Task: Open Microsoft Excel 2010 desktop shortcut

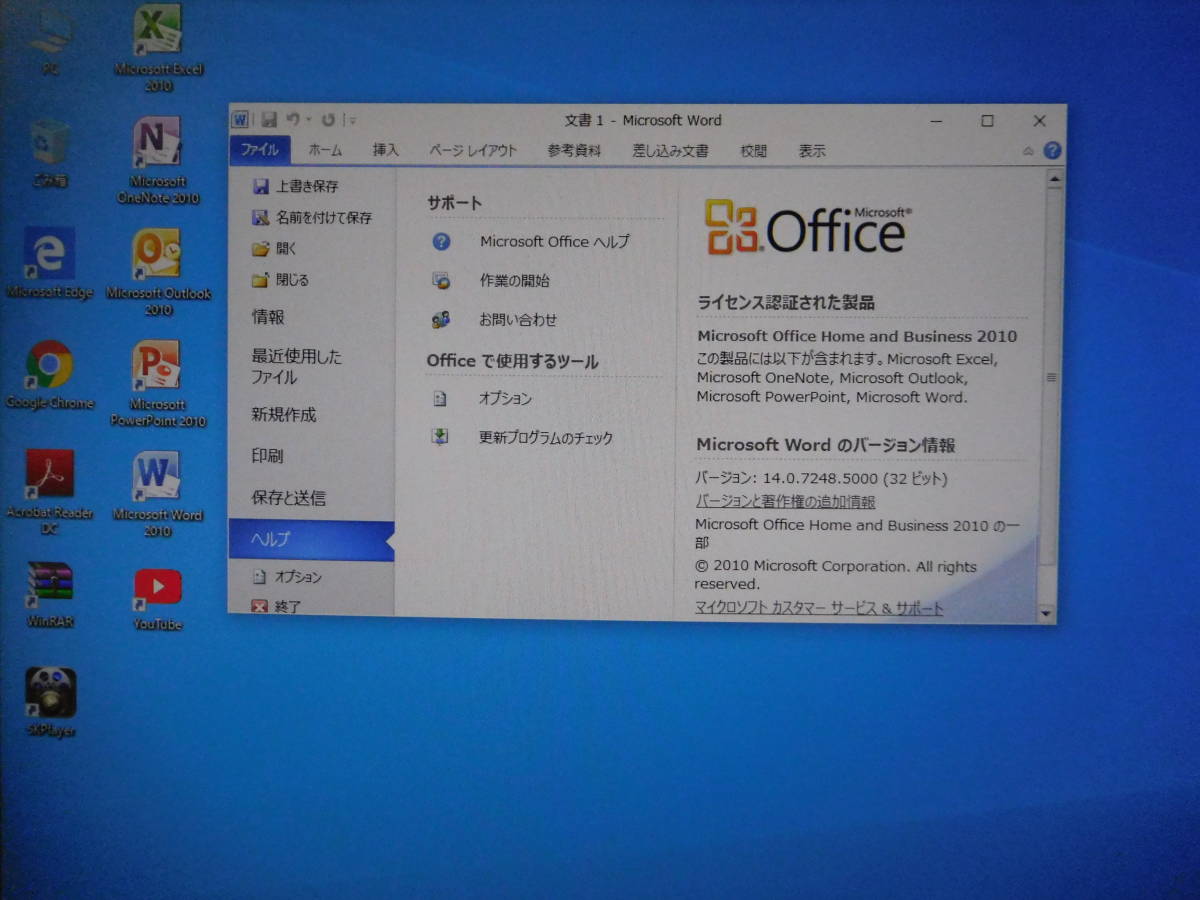Action: click(x=158, y=47)
